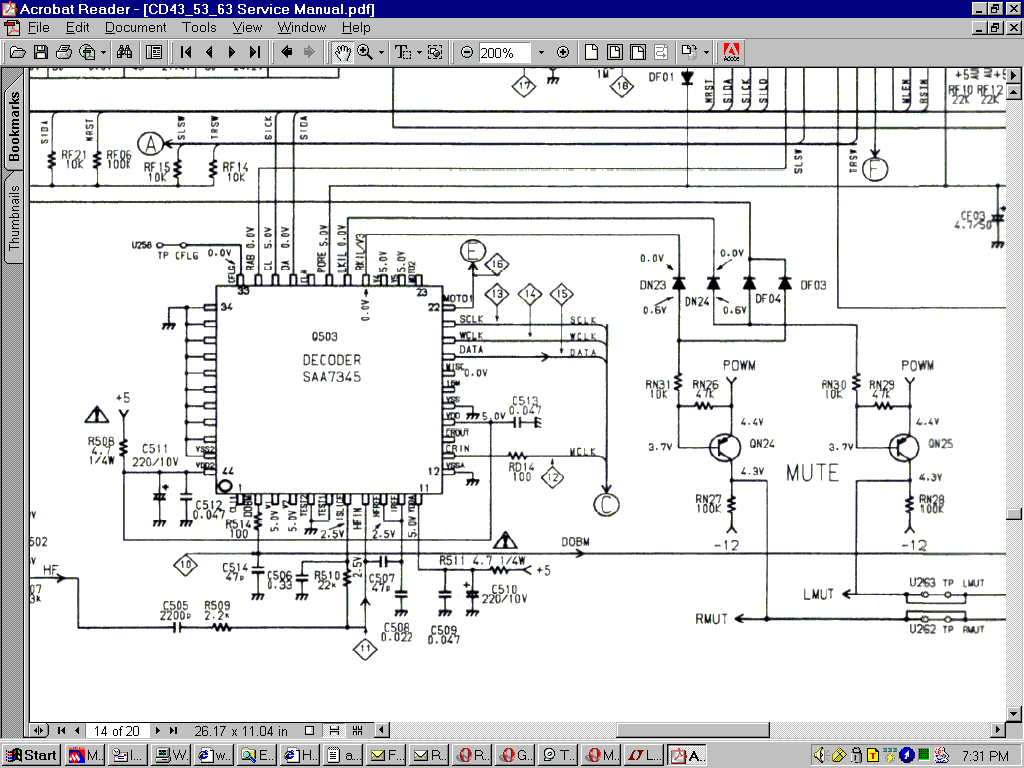This screenshot has width=1024, height=768.
Task: Select the Hand tool
Action: tap(342, 52)
